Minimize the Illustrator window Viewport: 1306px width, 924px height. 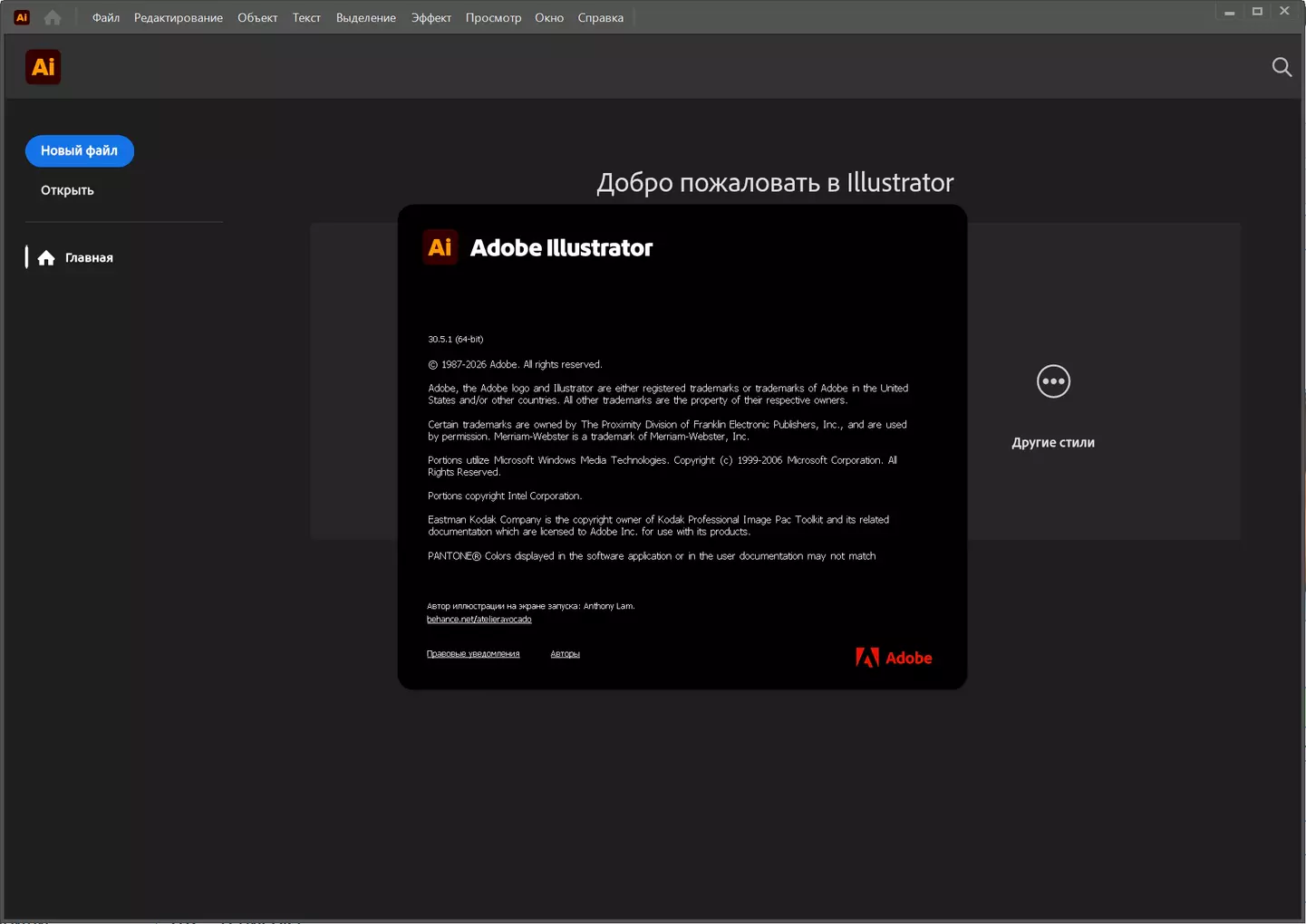pos(1230,13)
